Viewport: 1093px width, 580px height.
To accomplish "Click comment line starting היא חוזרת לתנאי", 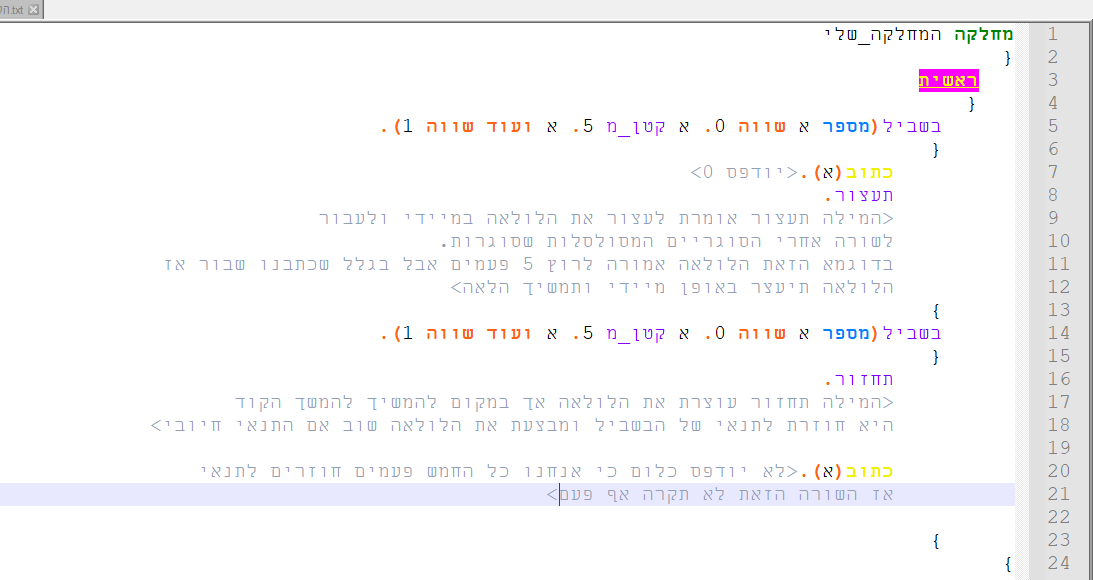I will 522,425.
